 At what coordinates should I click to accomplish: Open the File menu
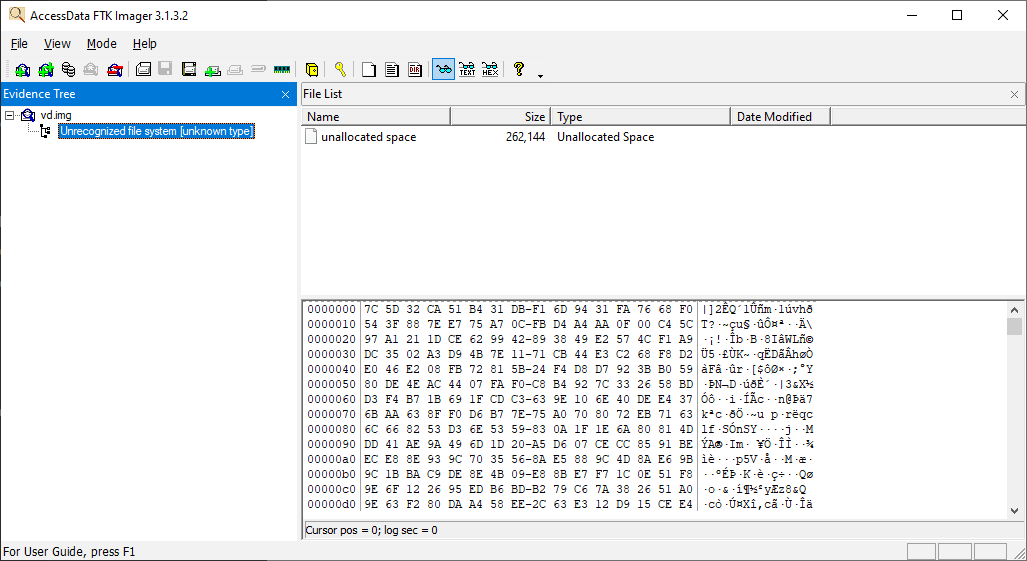[19, 44]
